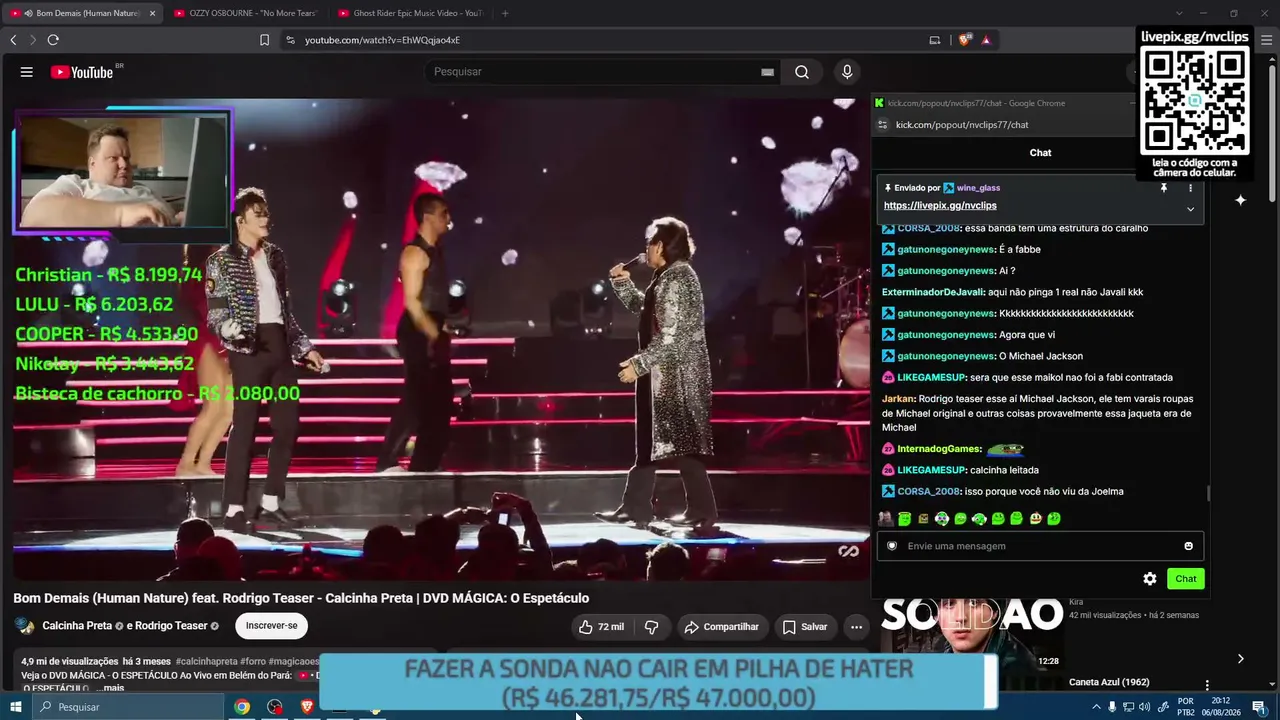Open site info icon in the address bar
Screen dimensions: 1280x720
point(290,40)
